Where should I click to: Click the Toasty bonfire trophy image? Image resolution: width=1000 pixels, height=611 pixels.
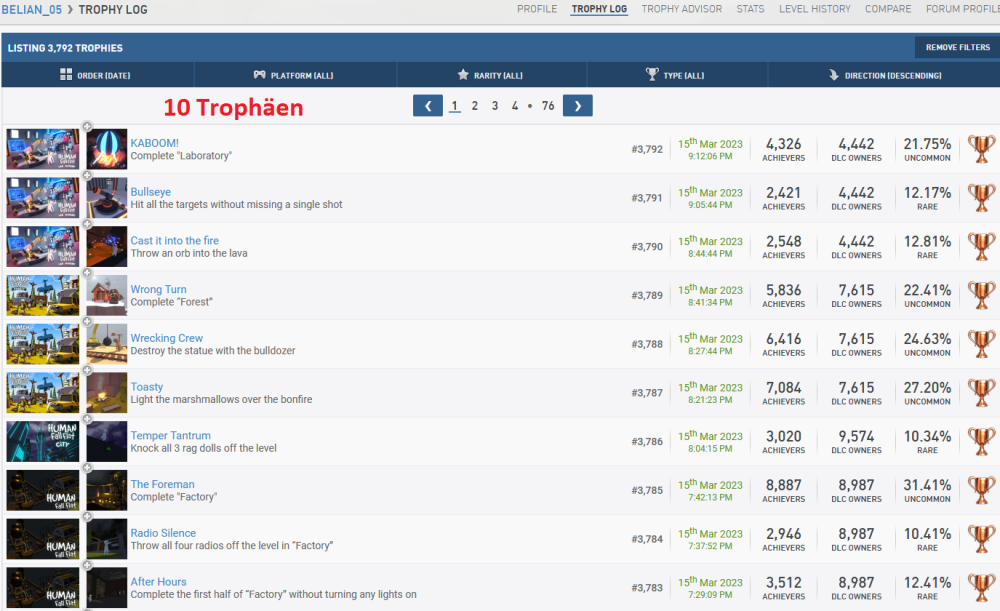coord(106,393)
